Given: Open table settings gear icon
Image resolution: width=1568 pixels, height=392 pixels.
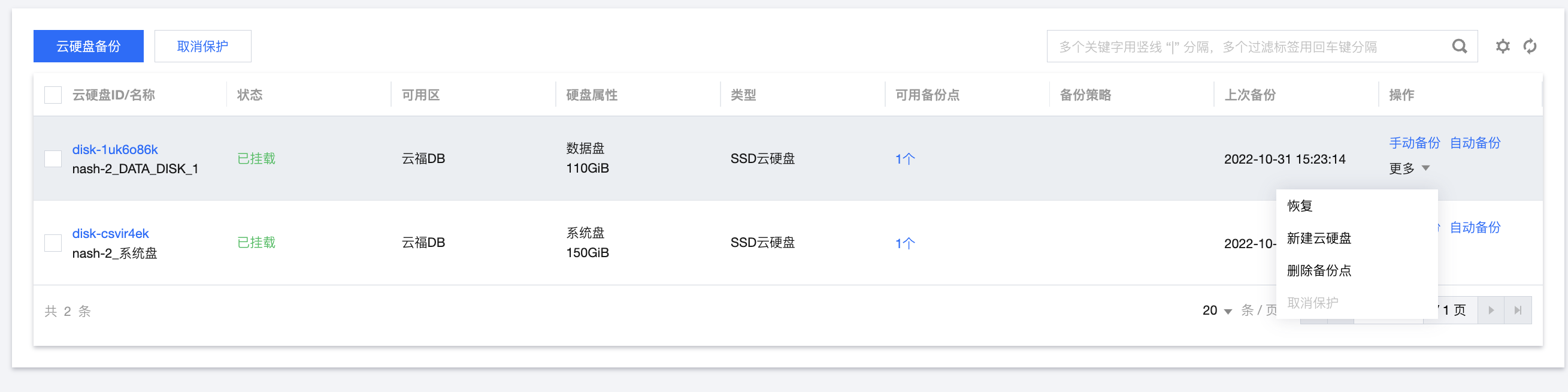Looking at the screenshot, I should tap(1502, 46).
